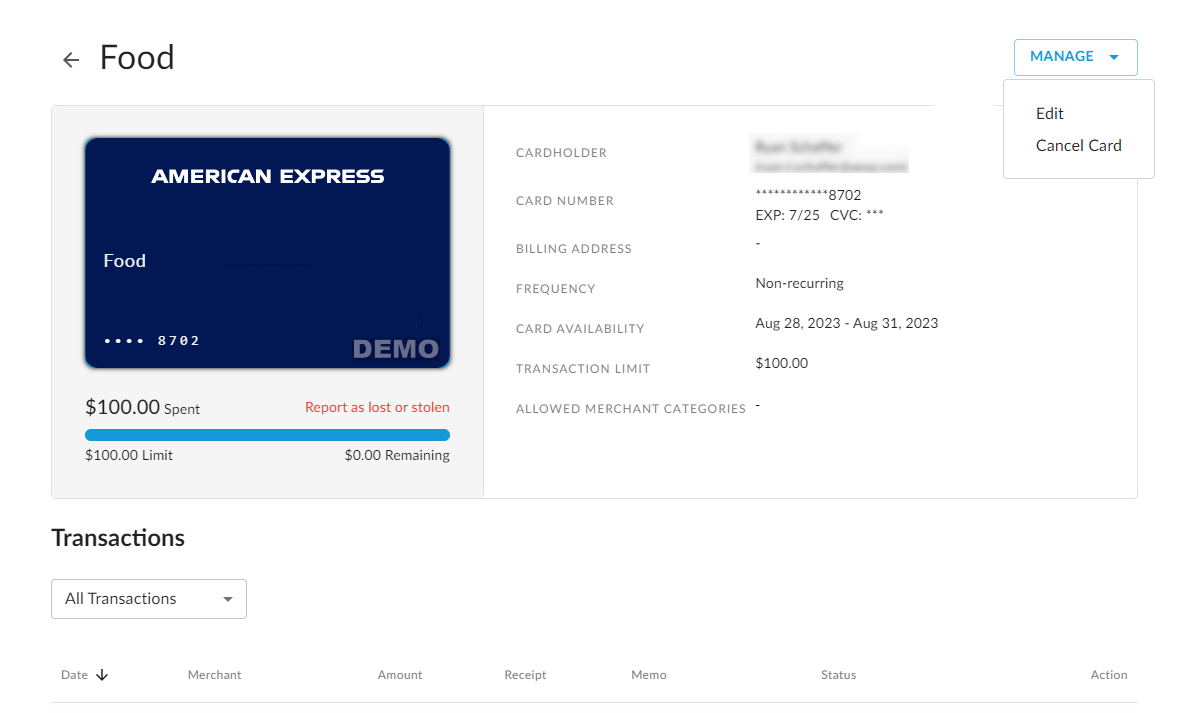Click the EXP: 7/25 expiry text
This screenshot has width=1193, height=713.
point(787,215)
